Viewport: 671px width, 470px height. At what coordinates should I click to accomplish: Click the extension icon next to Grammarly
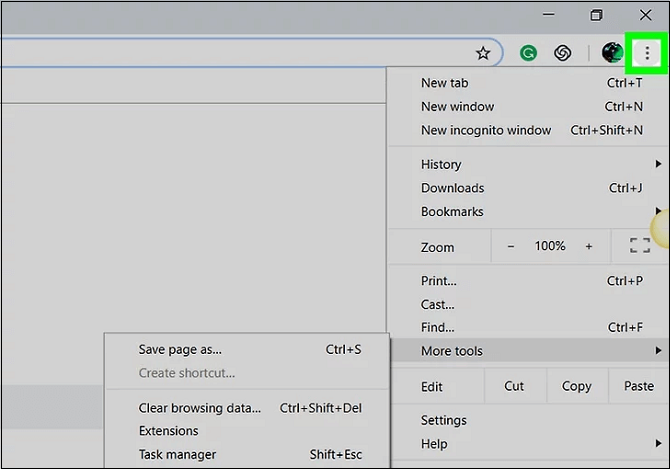pos(563,53)
